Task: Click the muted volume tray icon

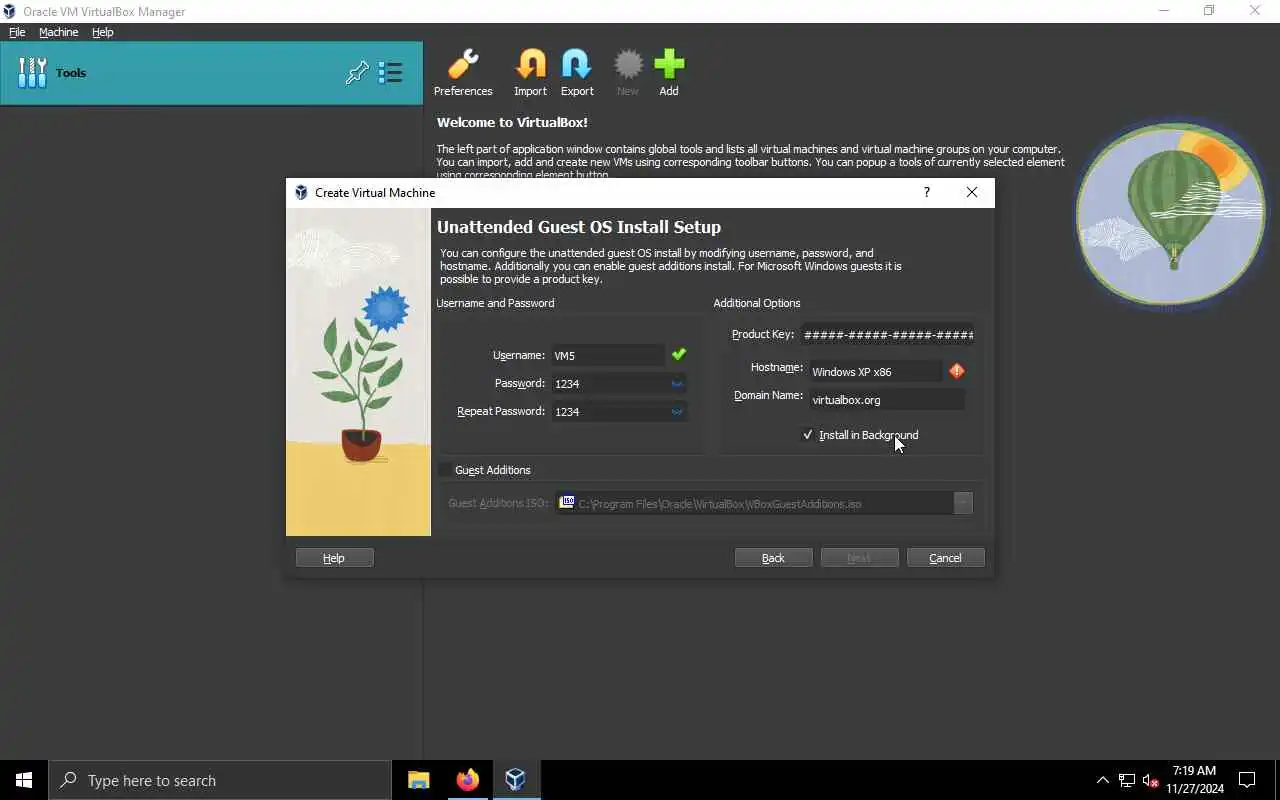Action: (1150, 780)
